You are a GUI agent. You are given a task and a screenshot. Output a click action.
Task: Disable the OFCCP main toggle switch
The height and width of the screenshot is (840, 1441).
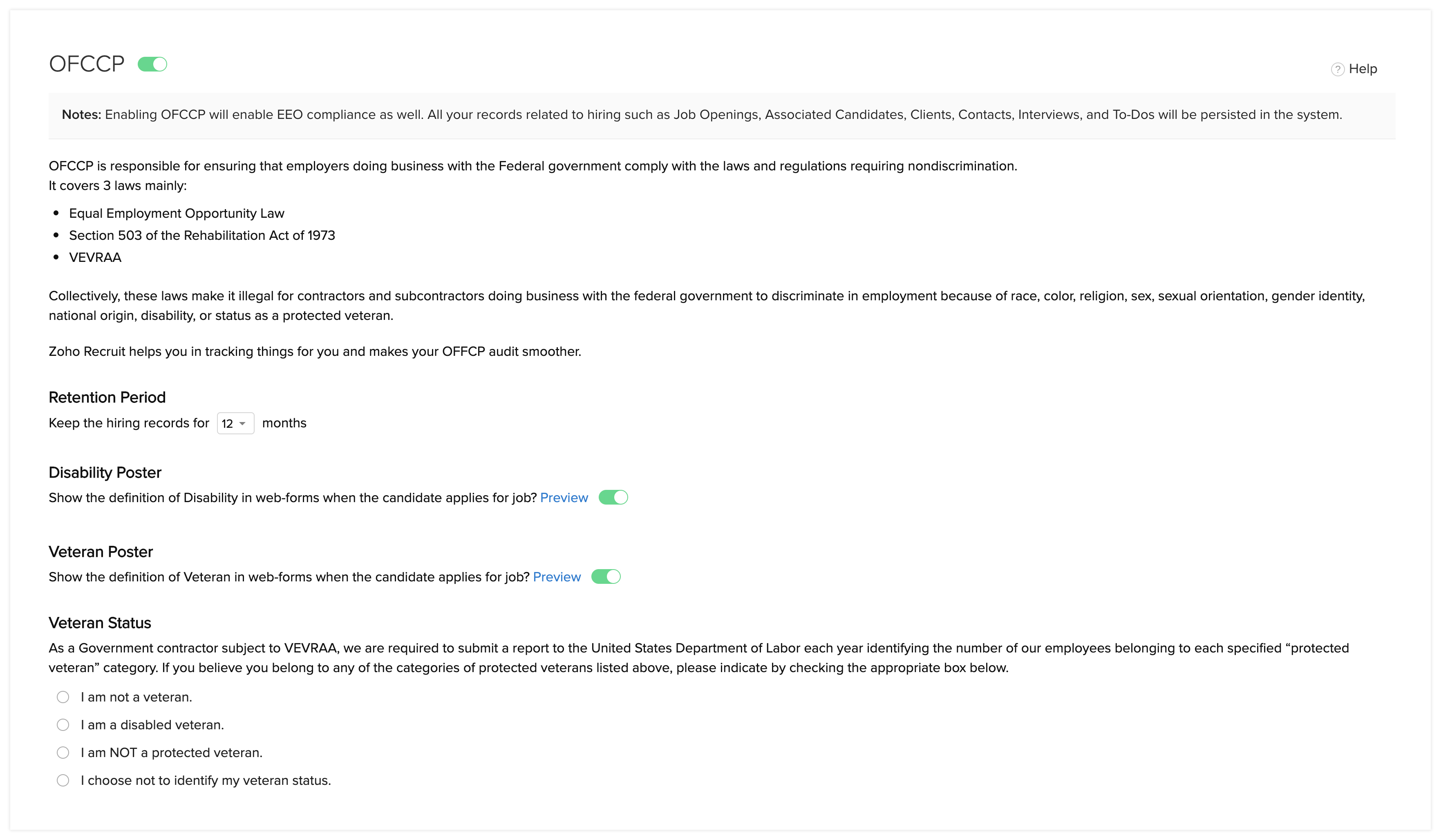pos(152,65)
